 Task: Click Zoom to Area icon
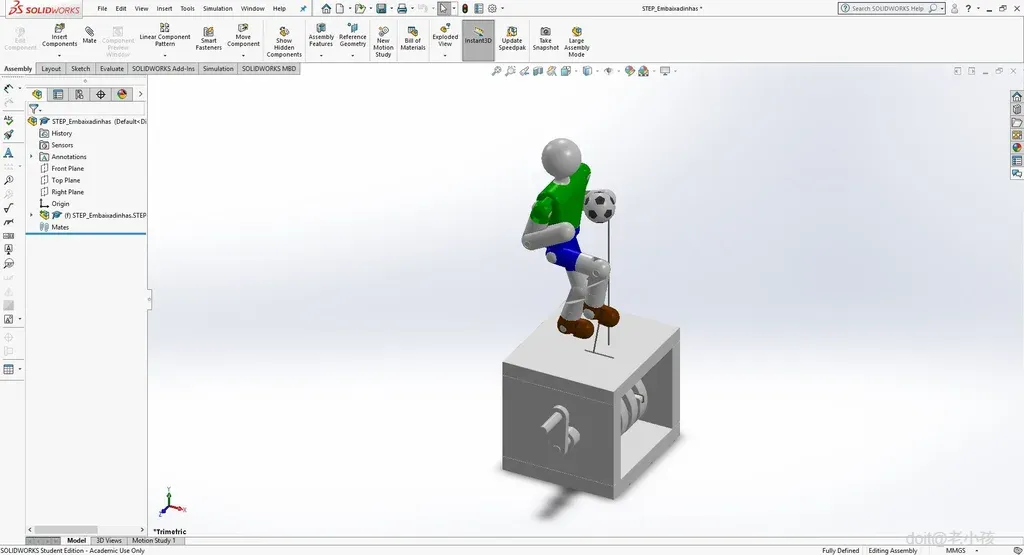click(x=510, y=71)
